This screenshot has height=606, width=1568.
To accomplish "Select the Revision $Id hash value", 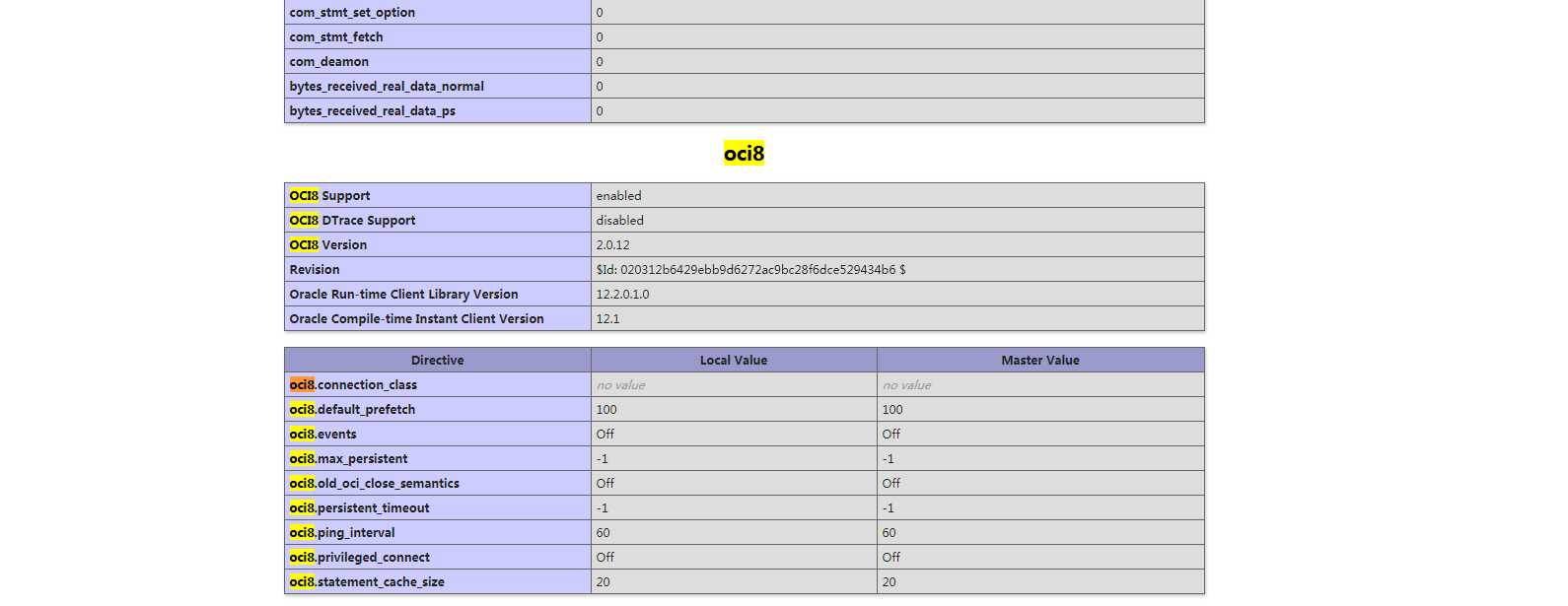I will [x=750, y=269].
